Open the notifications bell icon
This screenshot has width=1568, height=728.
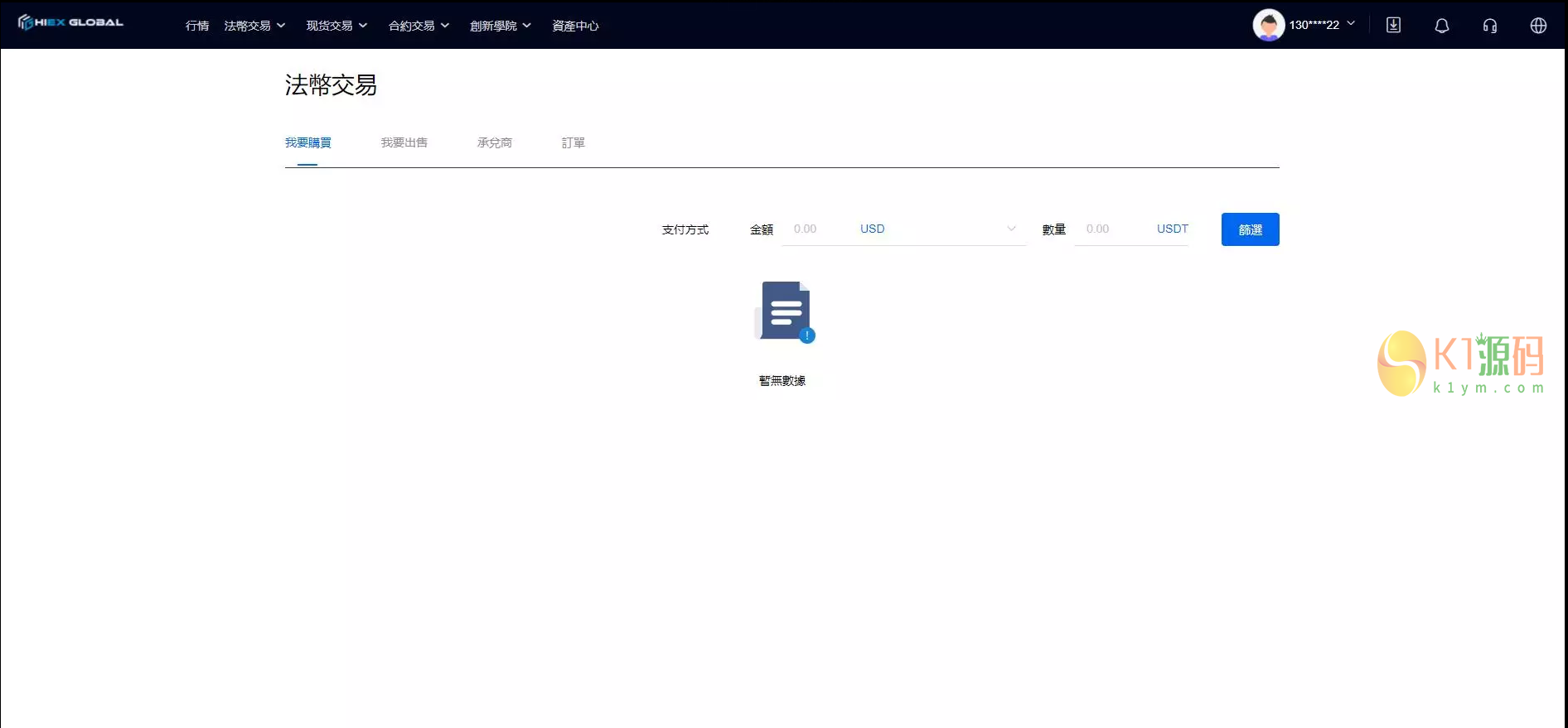pos(1442,26)
